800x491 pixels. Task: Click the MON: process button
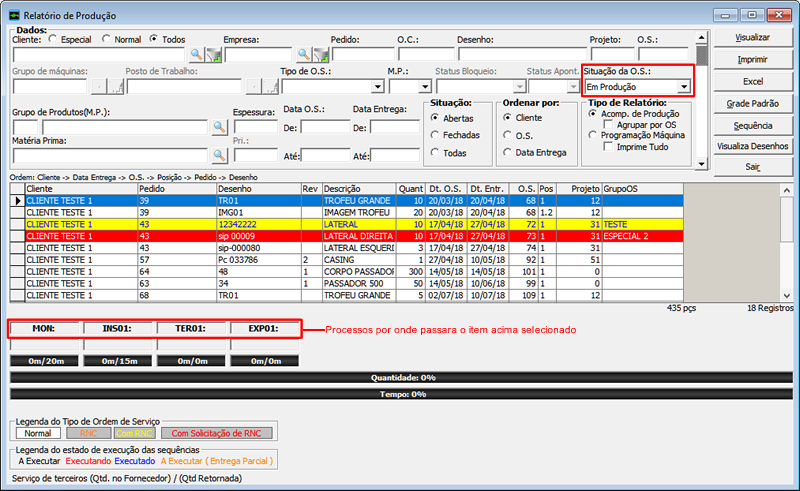click(44, 328)
